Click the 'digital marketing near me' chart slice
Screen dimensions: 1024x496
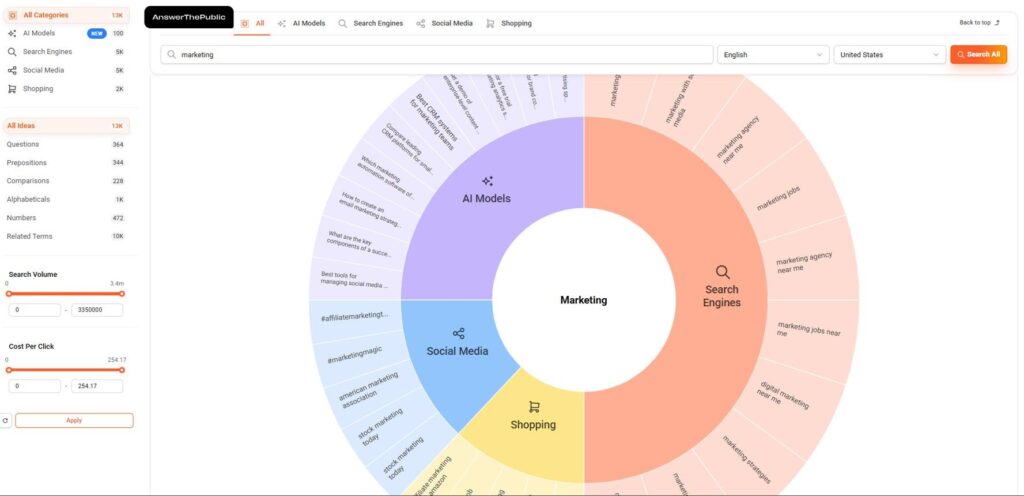pos(782,394)
